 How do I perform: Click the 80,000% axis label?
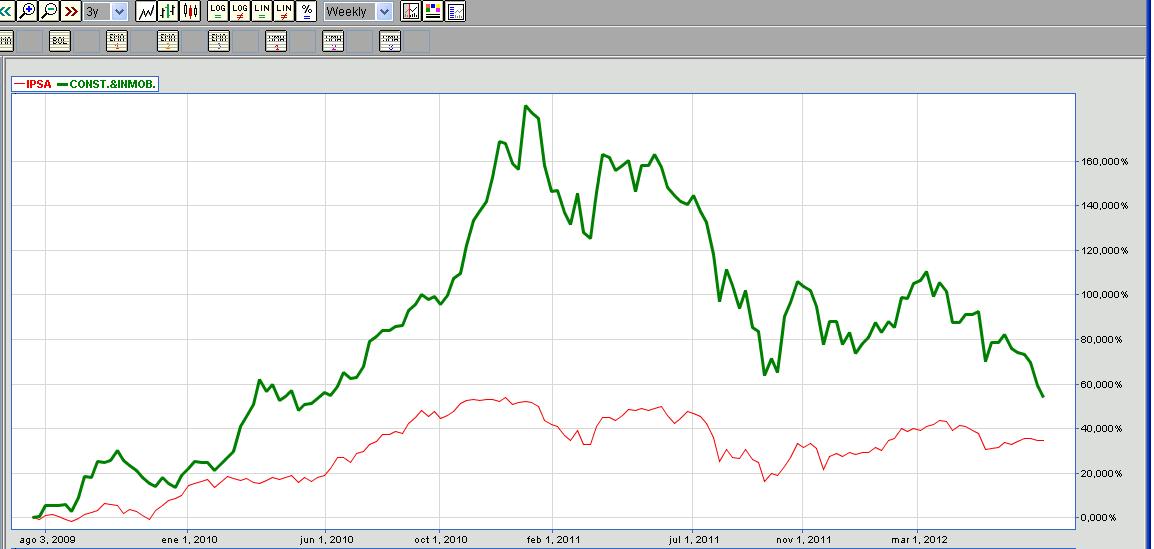pyautogui.click(x=1104, y=339)
